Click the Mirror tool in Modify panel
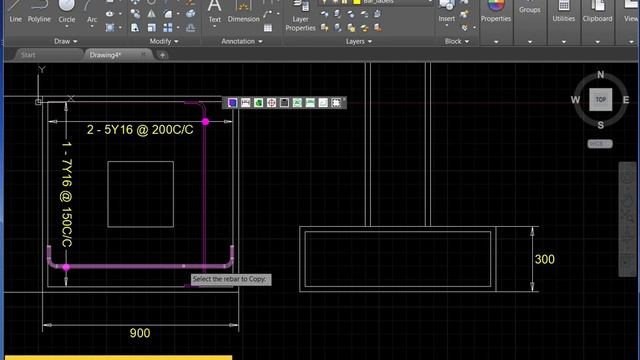The height and width of the screenshot is (360, 640). (x=151, y=14)
